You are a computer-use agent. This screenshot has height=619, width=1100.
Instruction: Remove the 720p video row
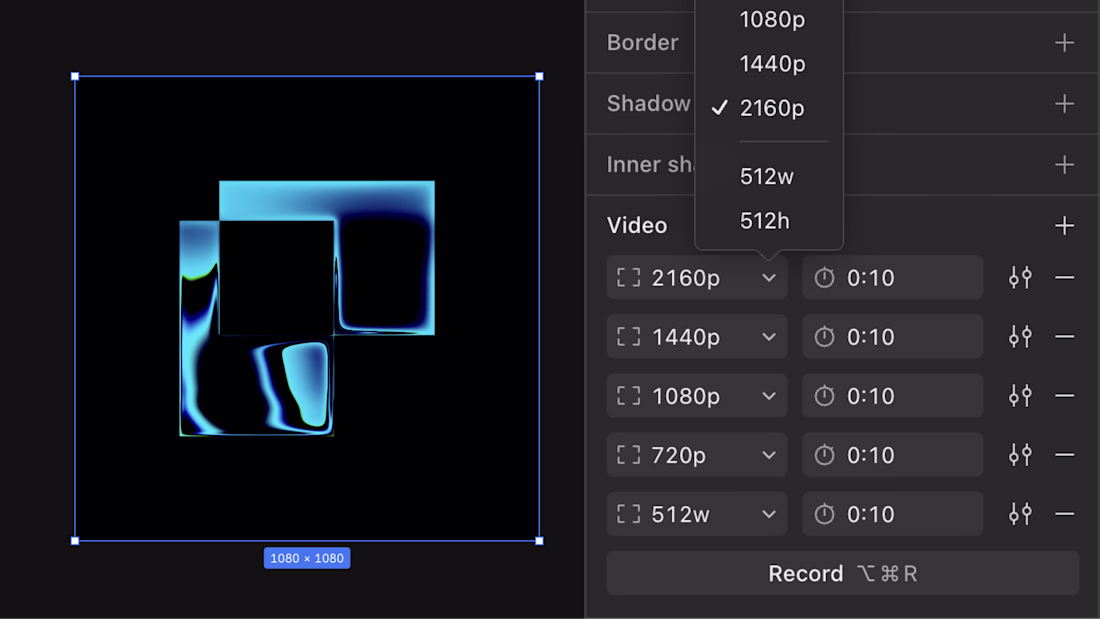click(x=1064, y=455)
